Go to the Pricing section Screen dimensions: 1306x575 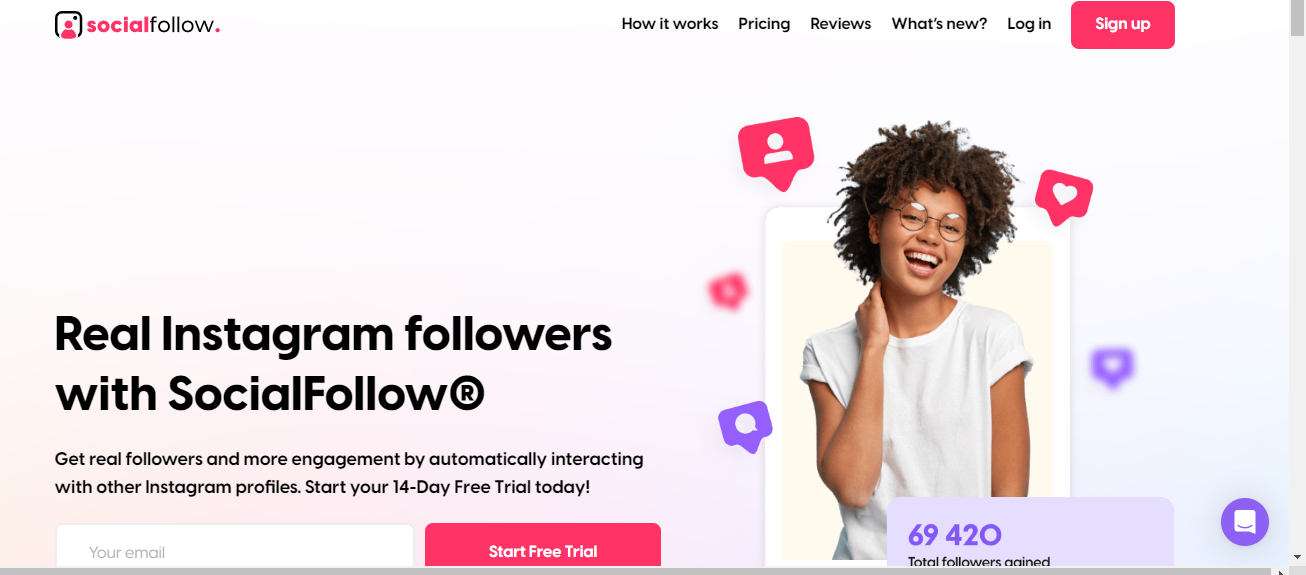[764, 24]
